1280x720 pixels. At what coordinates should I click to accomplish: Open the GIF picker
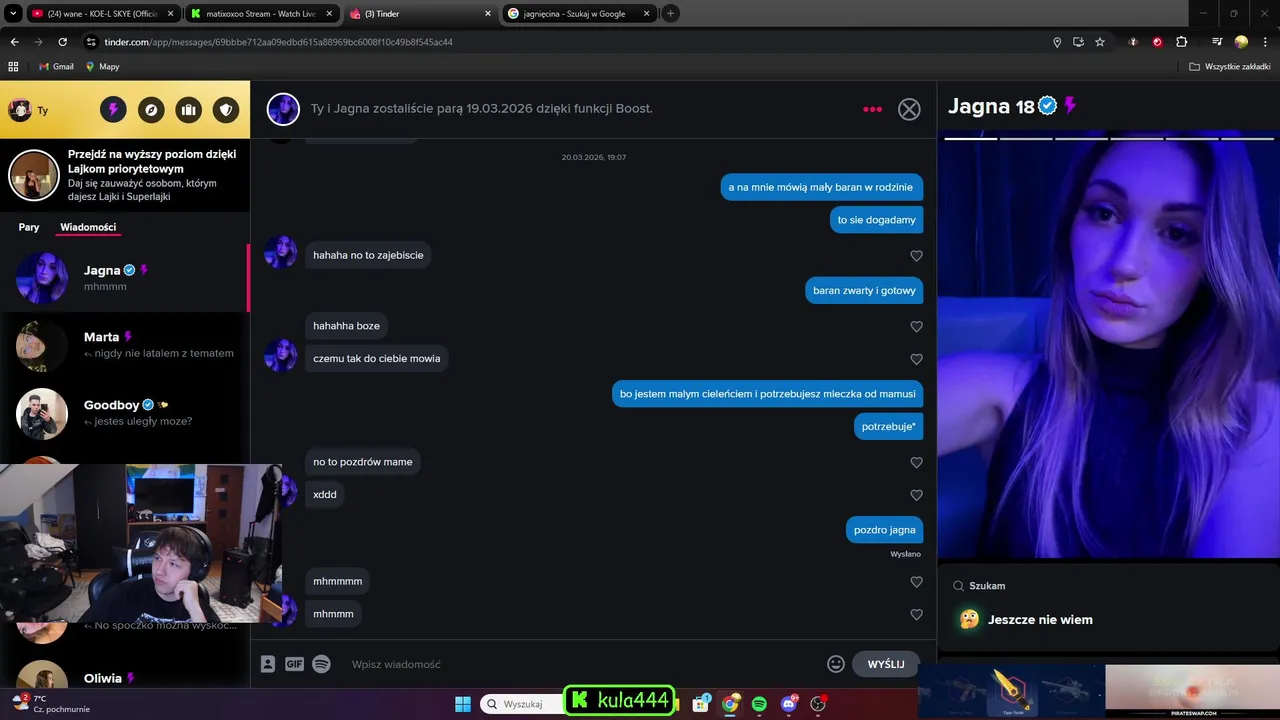tap(294, 664)
